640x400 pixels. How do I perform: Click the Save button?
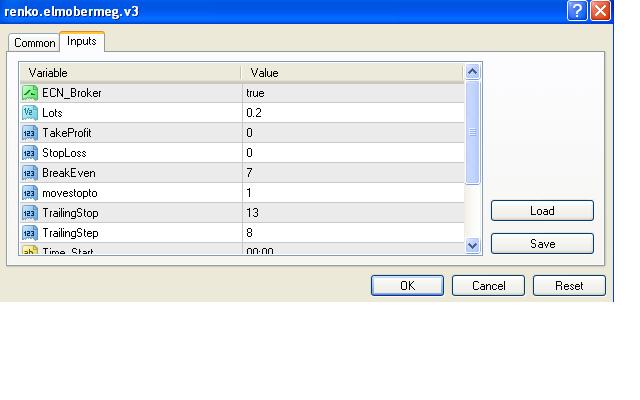tap(542, 244)
